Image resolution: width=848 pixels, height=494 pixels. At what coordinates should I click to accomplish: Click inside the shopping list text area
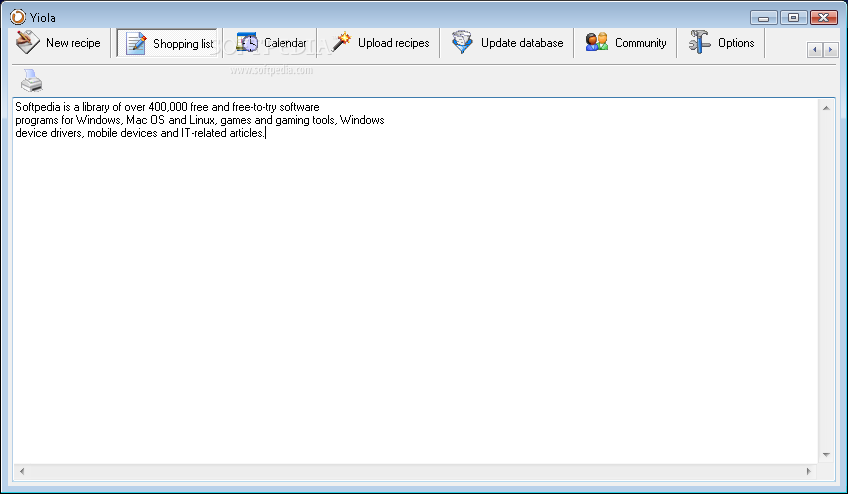point(415,281)
